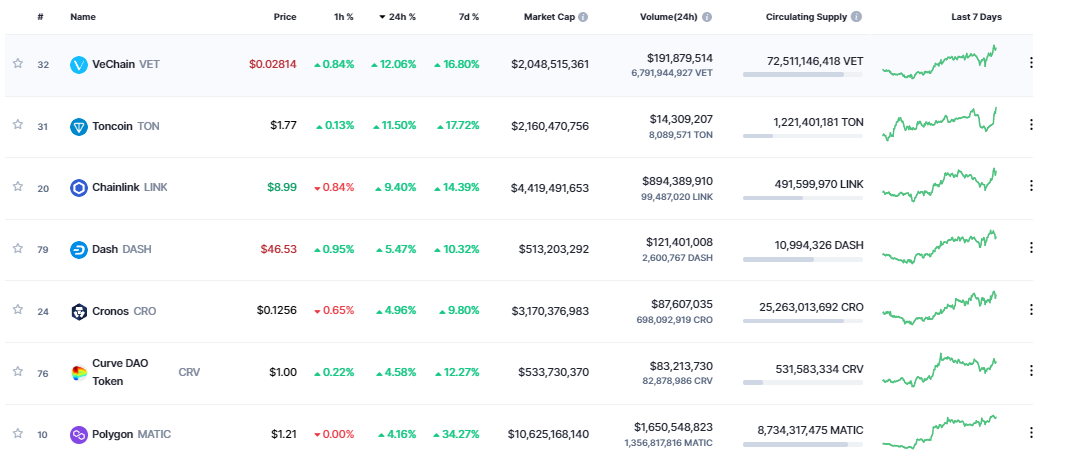Toggle the Polygon watchlist star
Image resolution: width=1069 pixels, height=461 pixels.
coord(18,433)
